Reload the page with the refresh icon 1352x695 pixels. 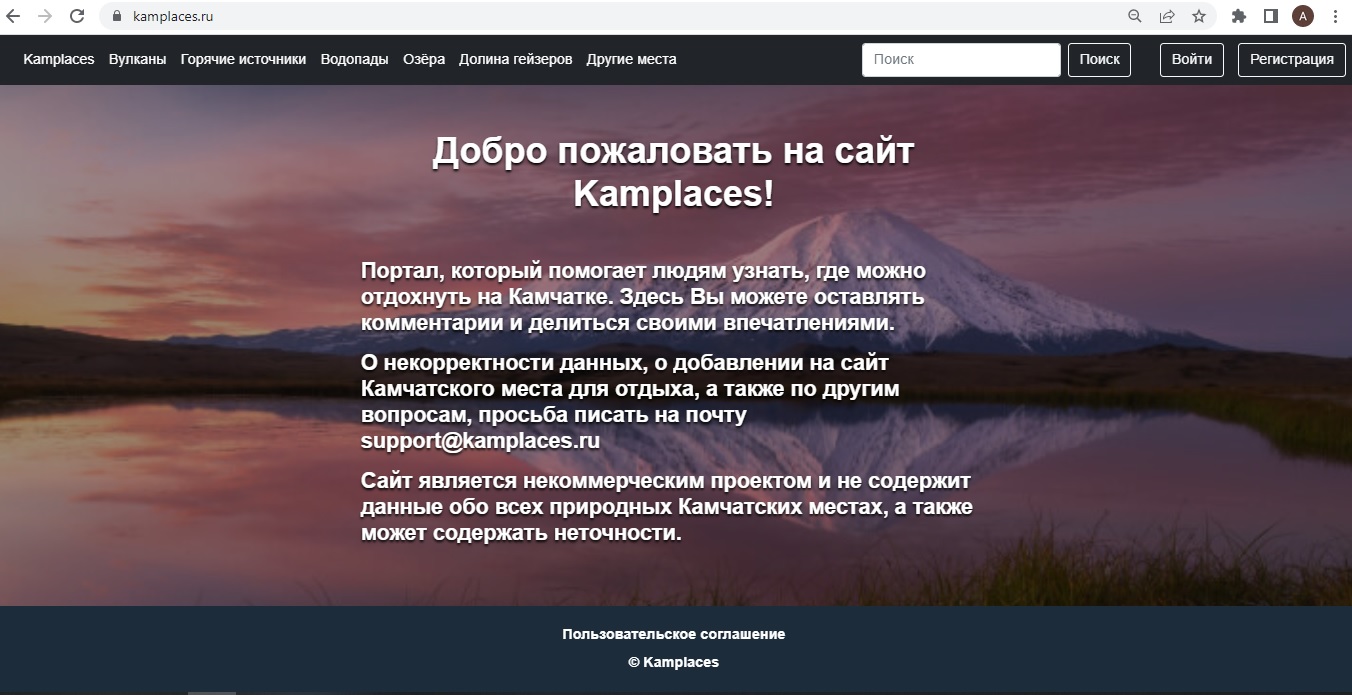77,16
